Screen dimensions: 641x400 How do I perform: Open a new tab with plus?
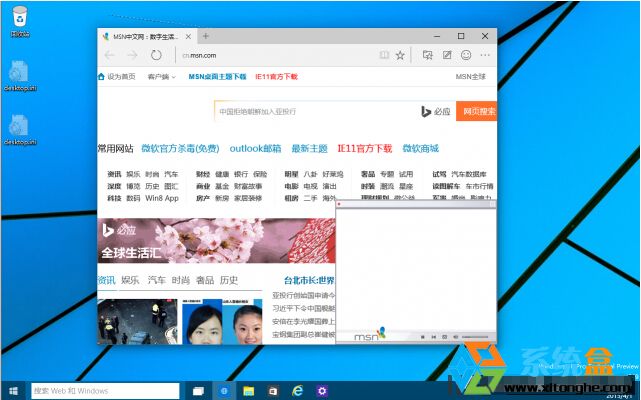[x=206, y=36]
